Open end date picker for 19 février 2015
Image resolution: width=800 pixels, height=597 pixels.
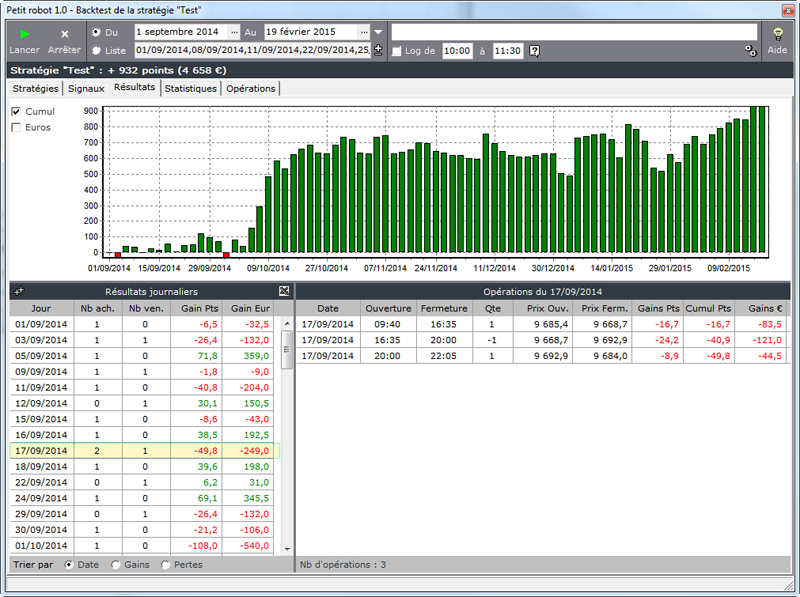364,32
